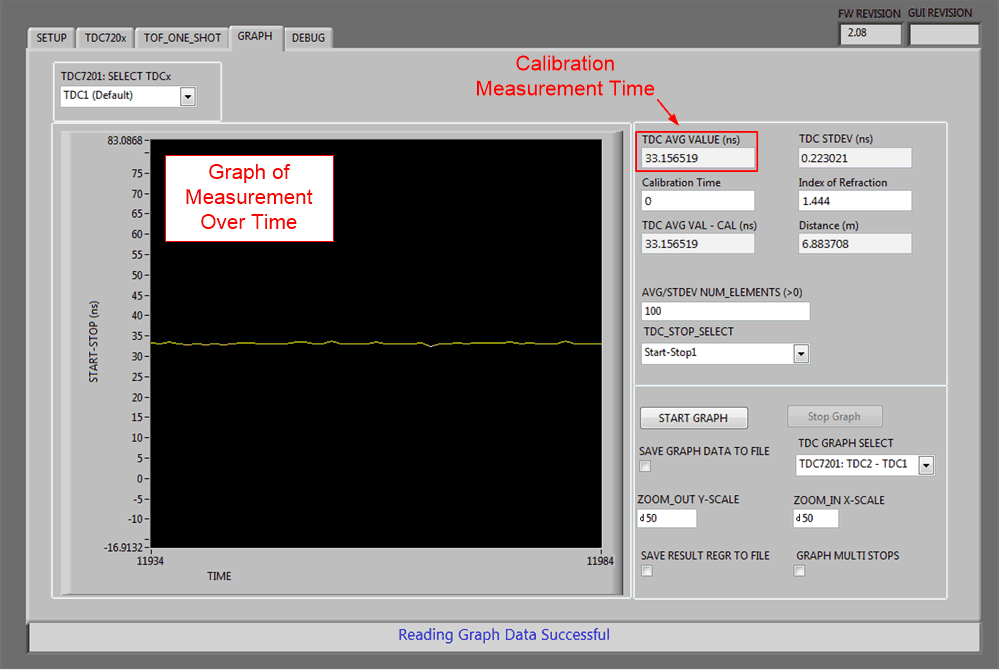Switch to the SETUP tab

click(51, 38)
